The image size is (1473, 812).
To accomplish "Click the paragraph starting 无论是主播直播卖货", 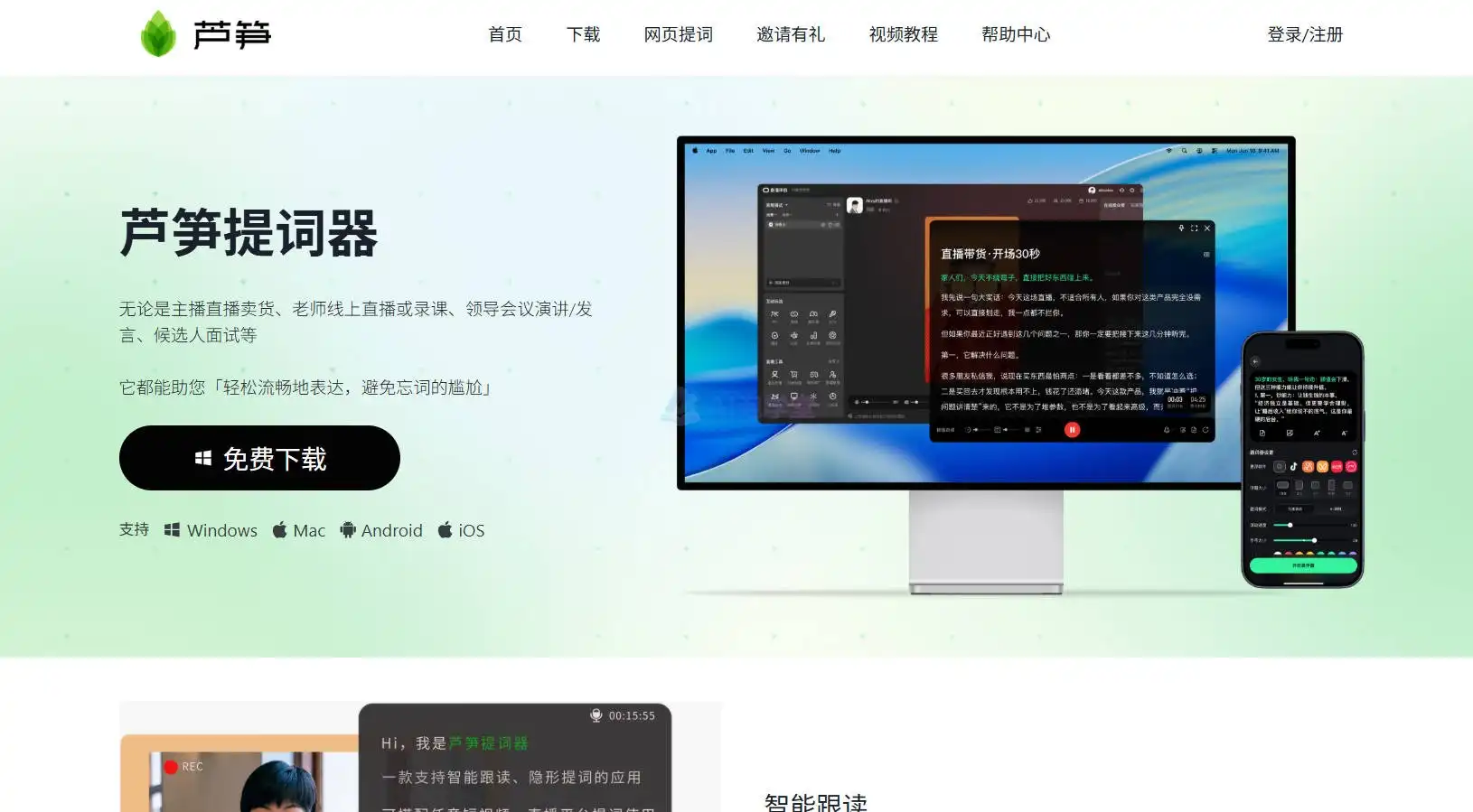I will (x=356, y=322).
